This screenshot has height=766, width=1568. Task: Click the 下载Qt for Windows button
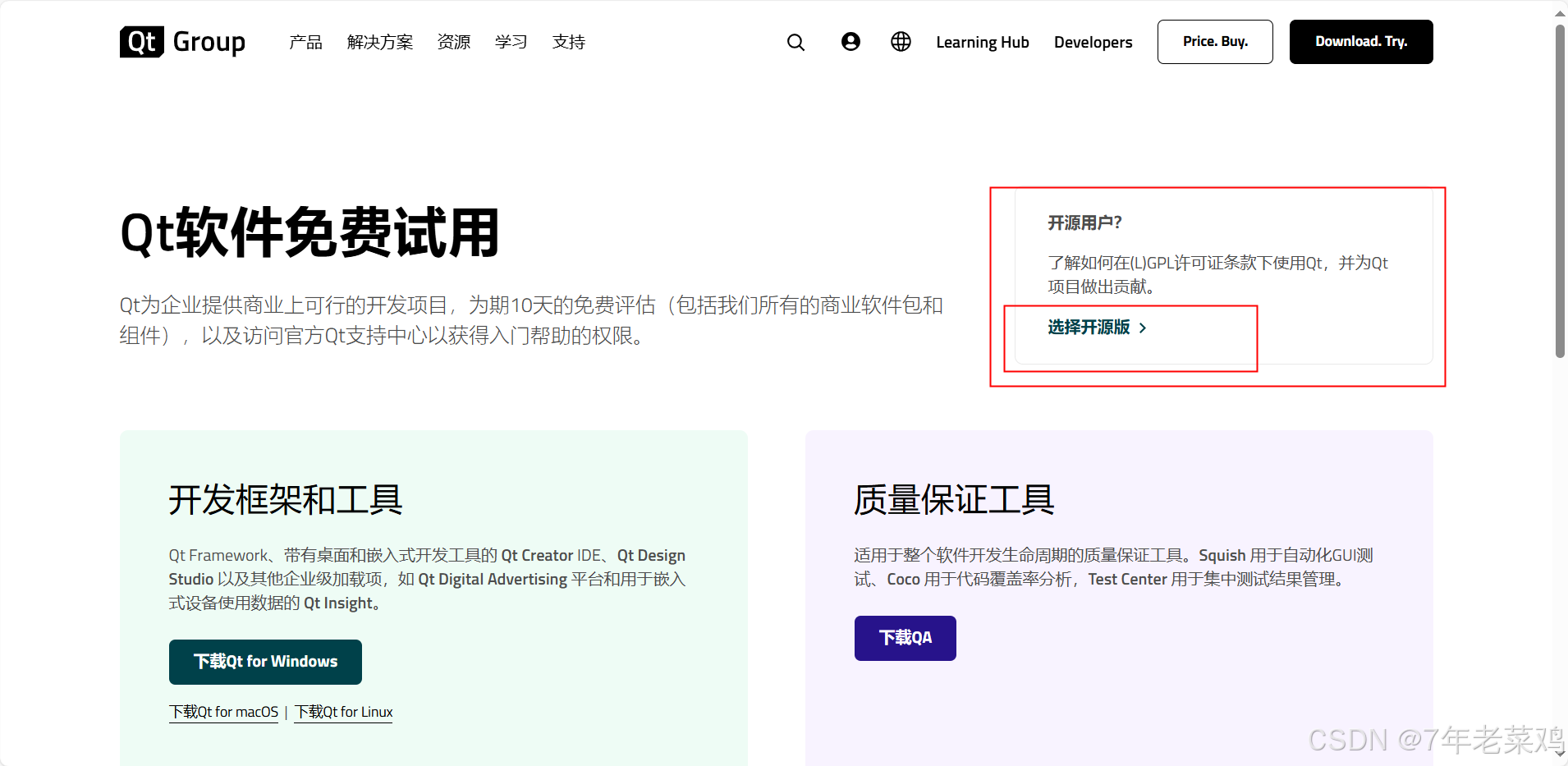point(265,662)
